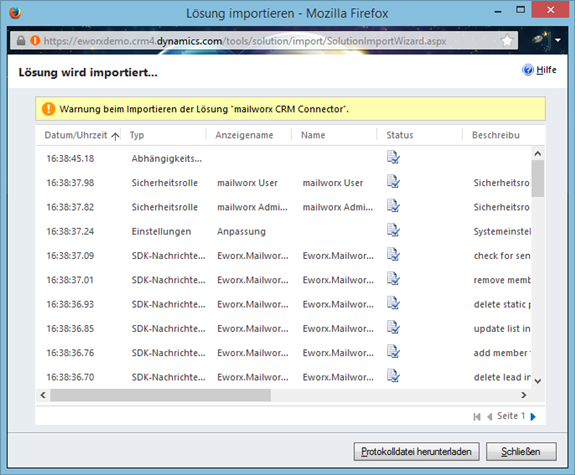Click status icon in 16:38:36.85 row
The height and width of the screenshot is (475, 575).
[393, 327]
